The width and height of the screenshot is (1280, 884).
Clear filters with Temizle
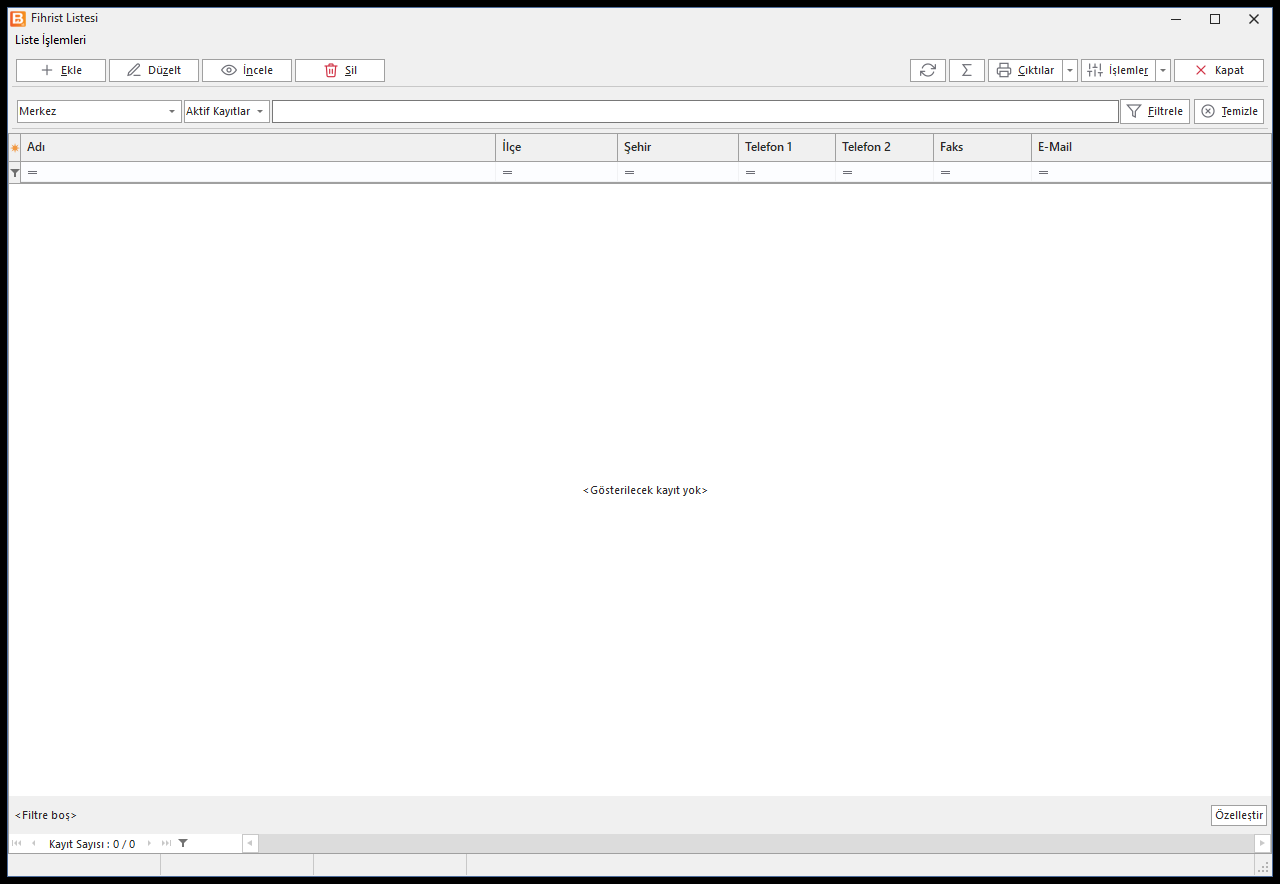pos(1229,111)
